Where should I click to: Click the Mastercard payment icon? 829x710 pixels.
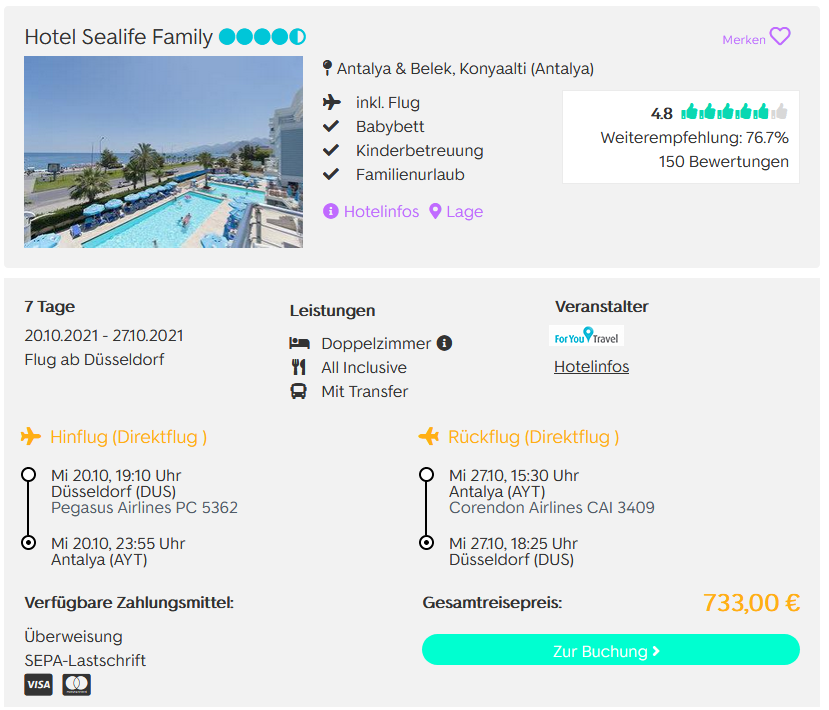pyautogui.click(x=77, y=685)
